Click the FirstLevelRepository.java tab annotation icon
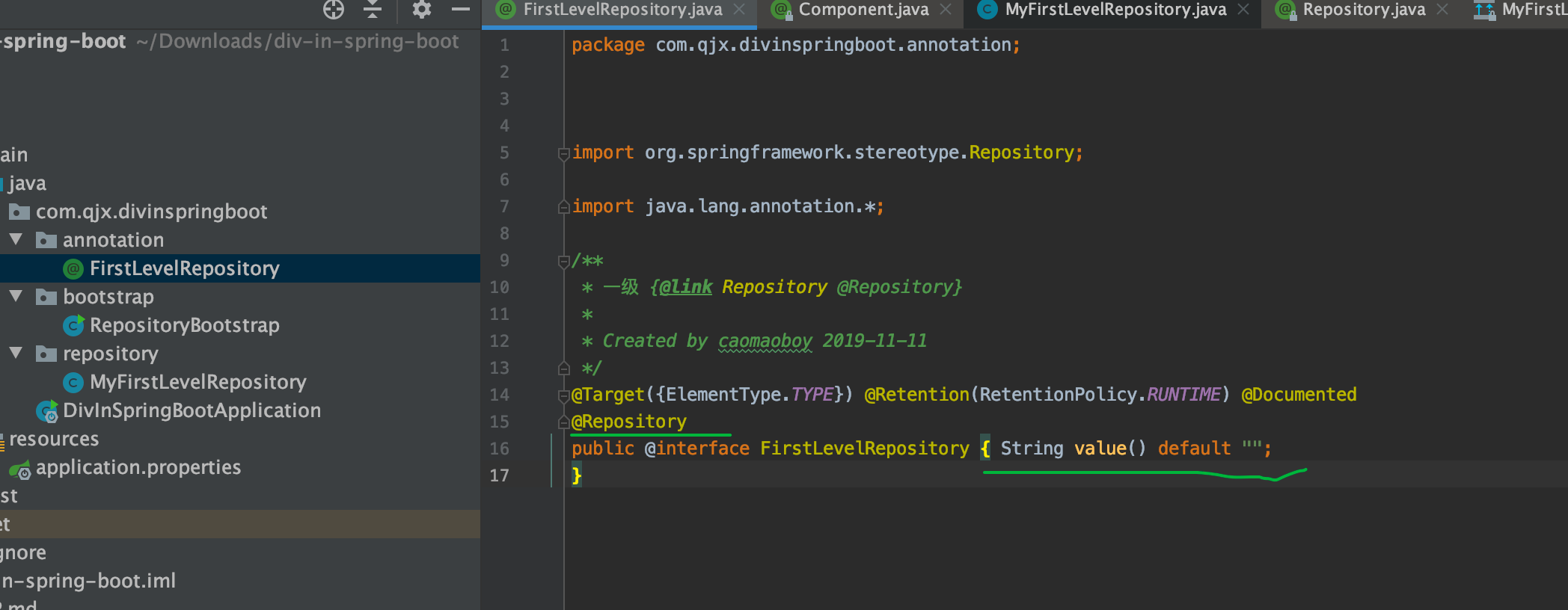 coord(506,10)
